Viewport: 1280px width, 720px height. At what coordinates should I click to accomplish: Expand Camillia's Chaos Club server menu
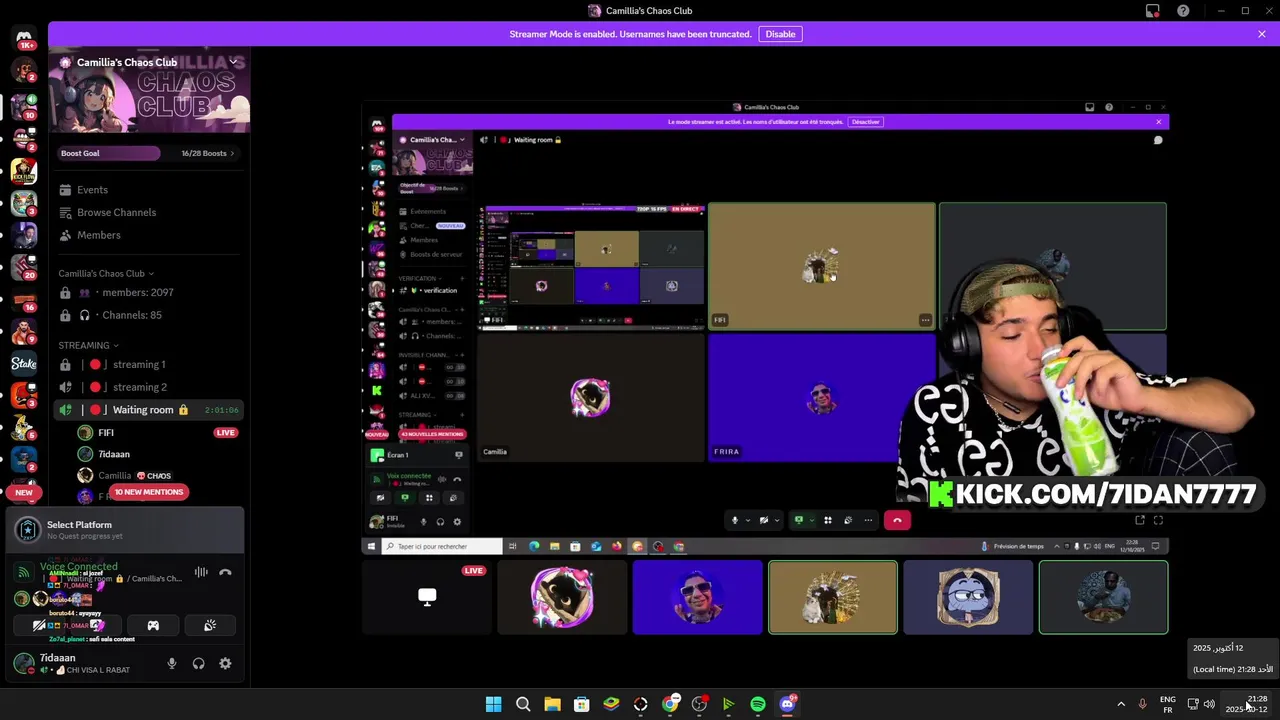coord(233,62)
